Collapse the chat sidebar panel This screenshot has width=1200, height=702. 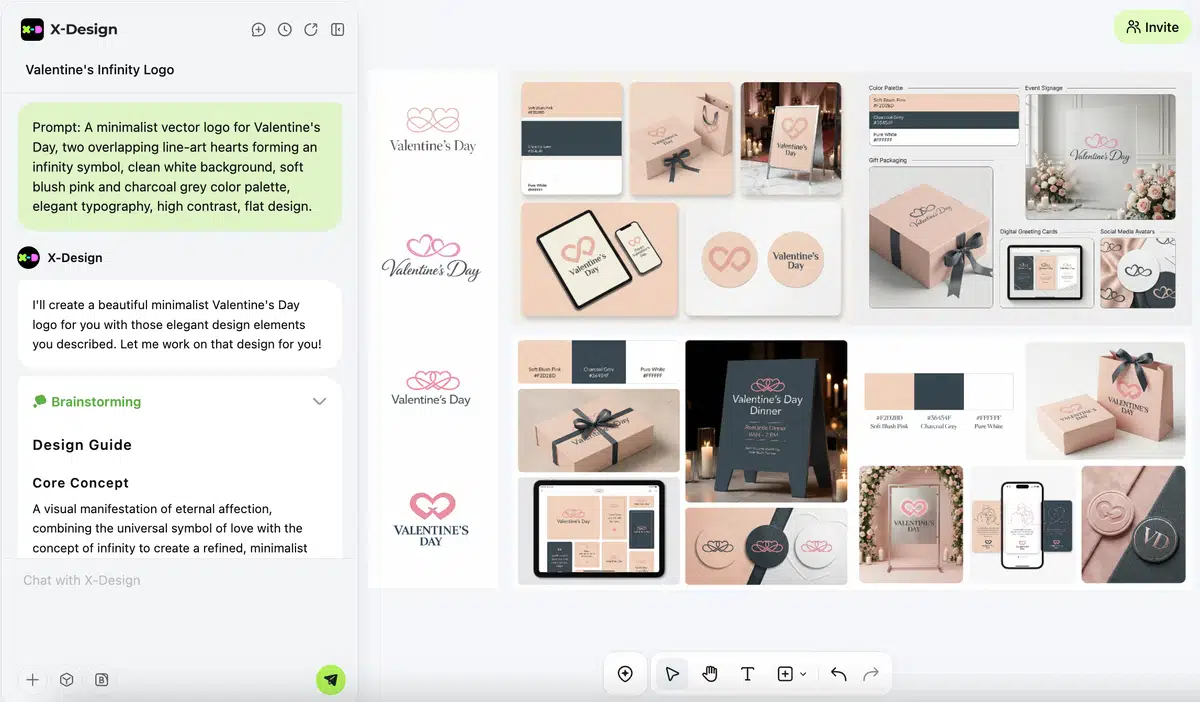tap(338, 30)
